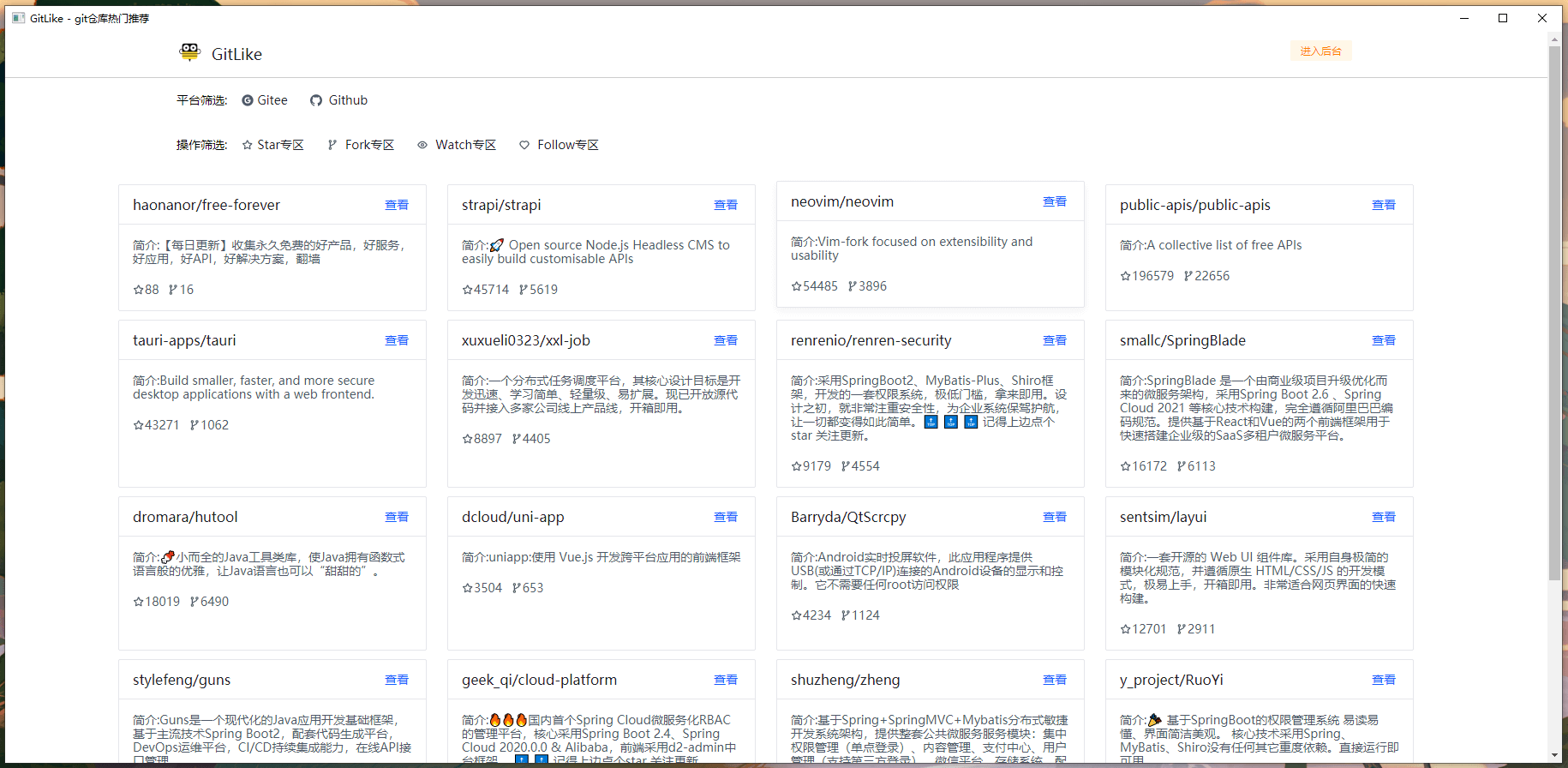
Task: Click 查看 on xuxueli0323/xxl-job card
Action: 726,340
